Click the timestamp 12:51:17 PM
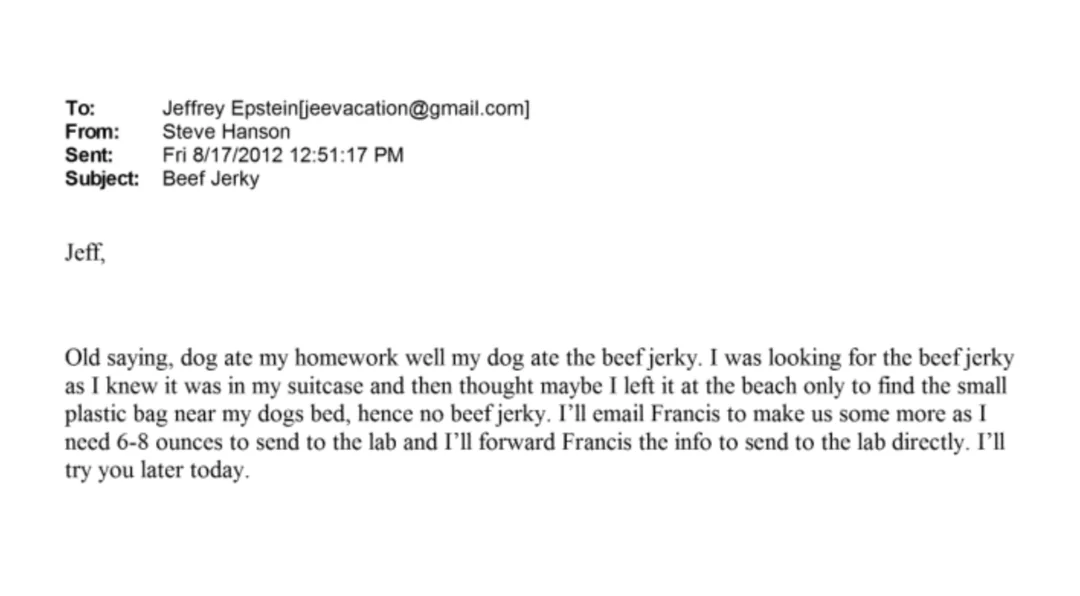This screenshot has height=596, width=1080. tap(346, 155)
